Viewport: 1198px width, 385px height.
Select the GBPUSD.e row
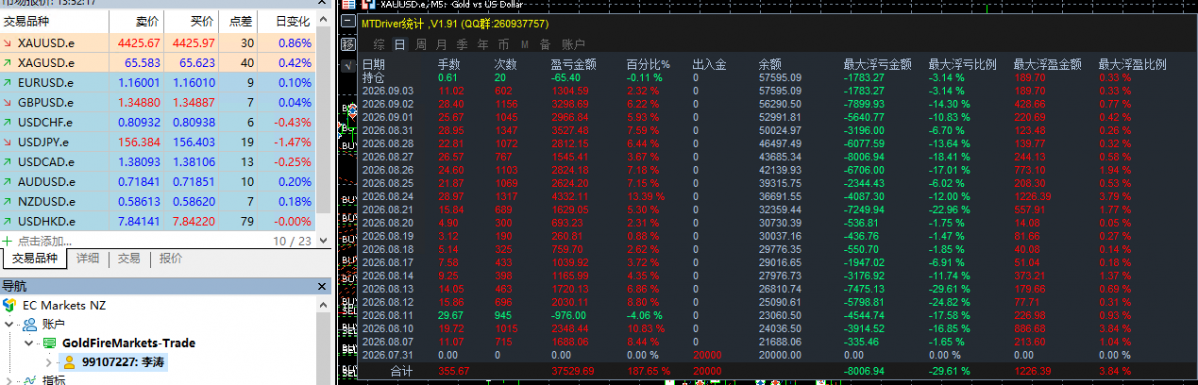click(x=157, y=102)
